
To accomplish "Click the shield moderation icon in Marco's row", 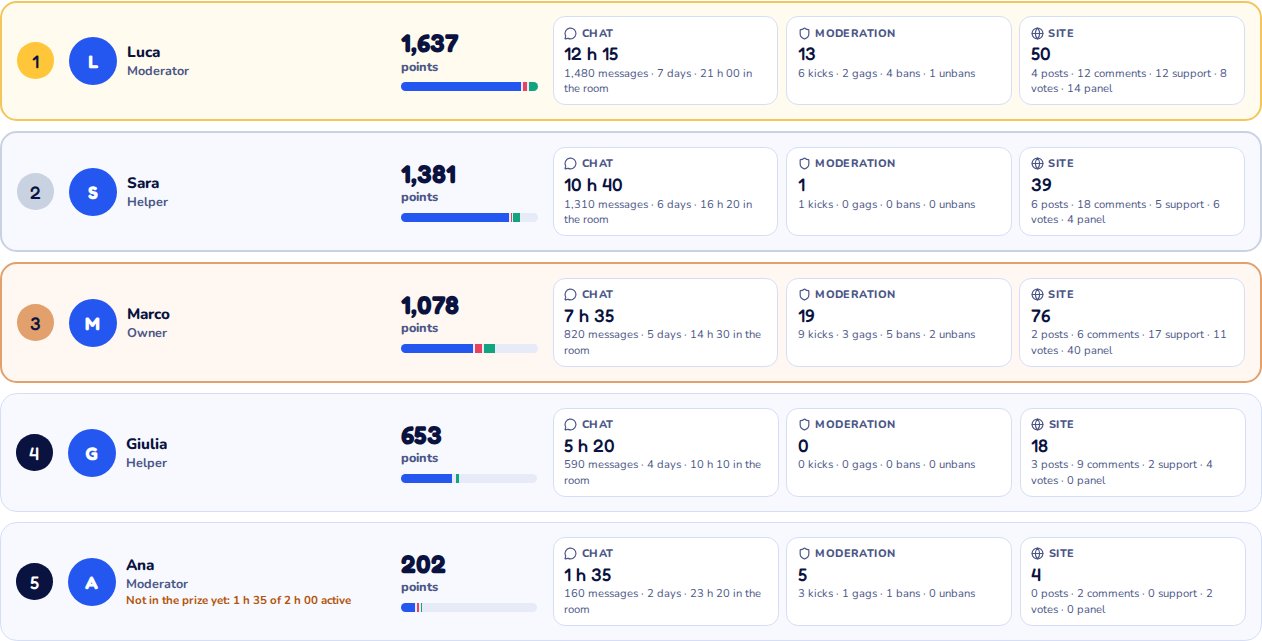I will [804, 294].
